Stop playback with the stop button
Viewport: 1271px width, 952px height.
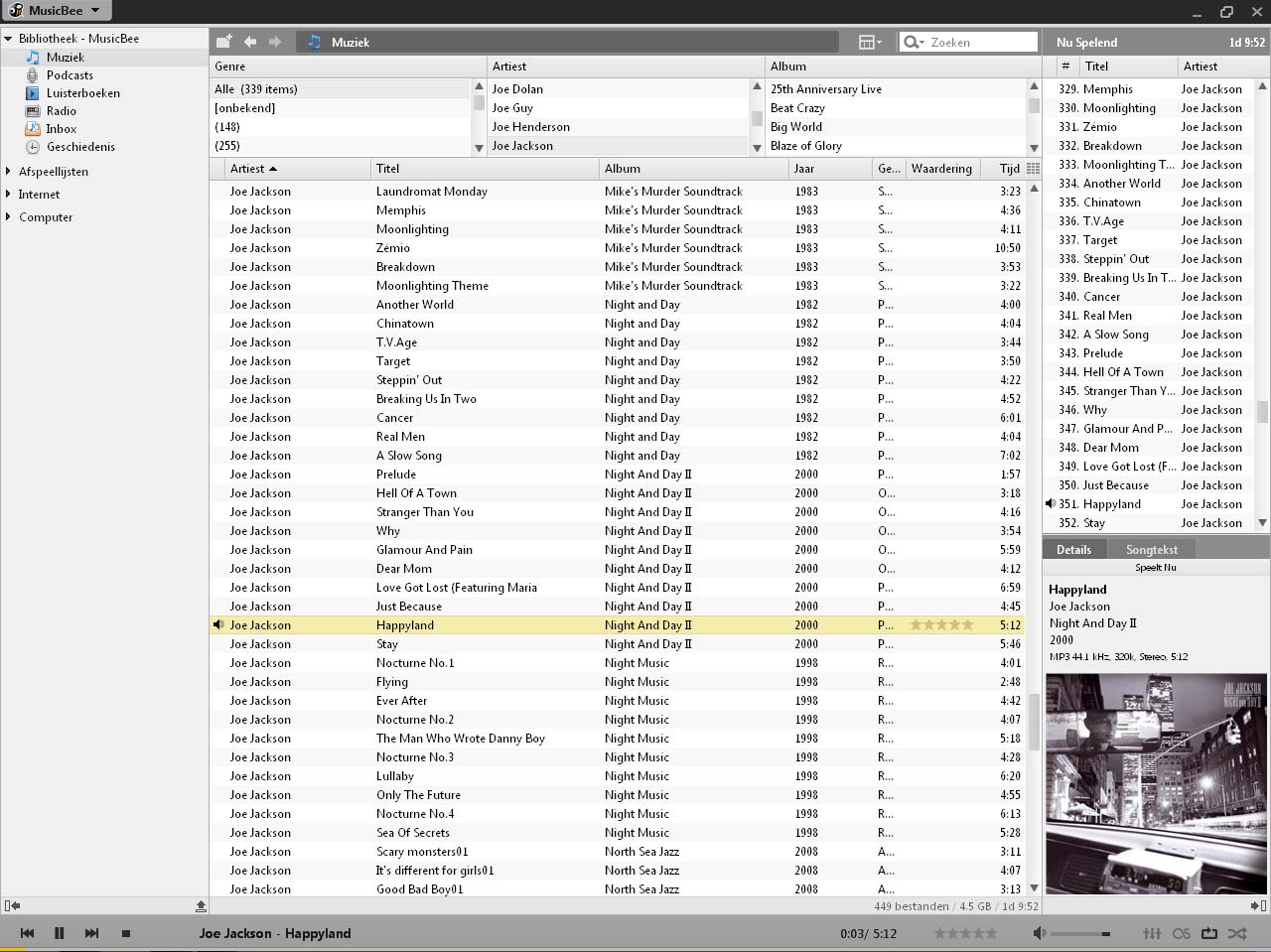coord(126,933)
